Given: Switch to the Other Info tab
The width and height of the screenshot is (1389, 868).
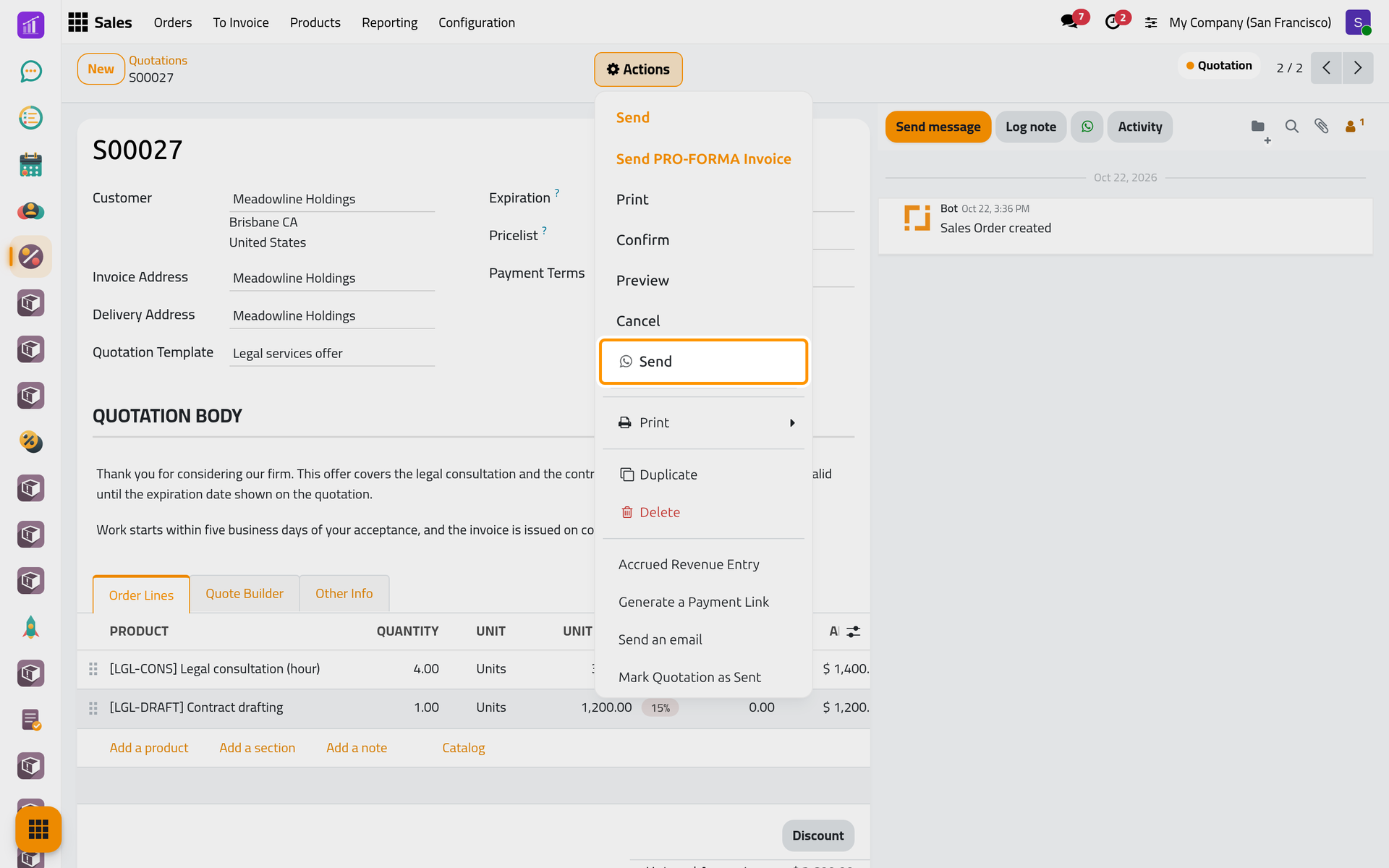Looking at the screenshot, I should (344, 594).
